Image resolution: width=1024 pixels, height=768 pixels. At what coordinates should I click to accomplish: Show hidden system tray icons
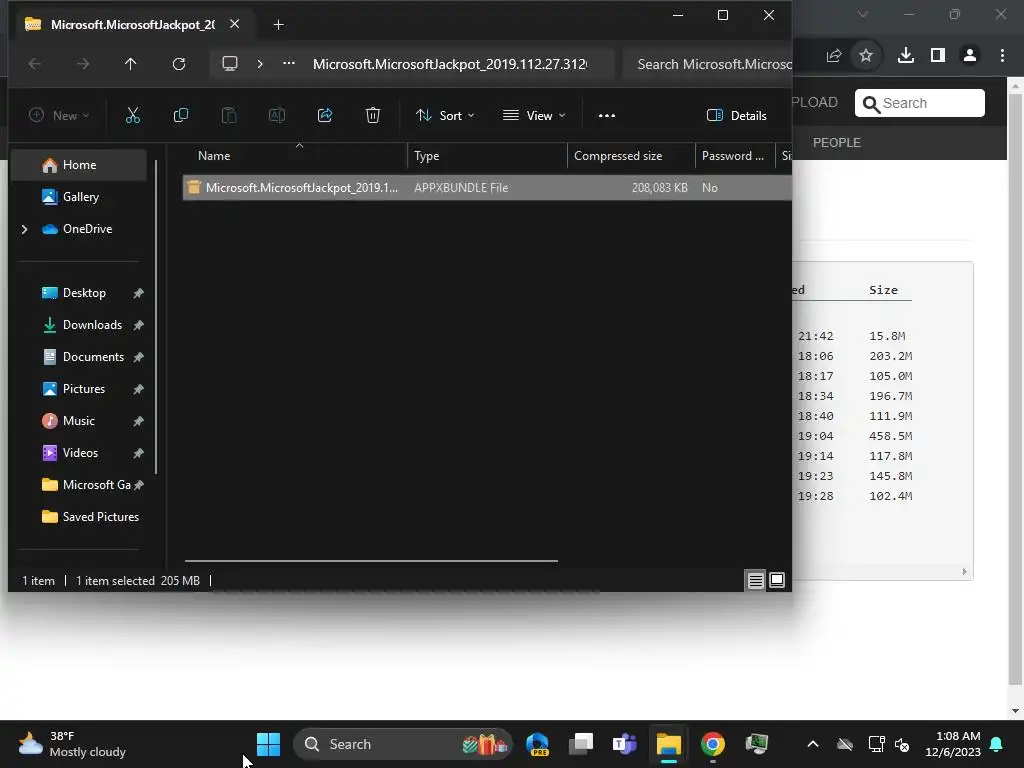[x=812, y=744]
